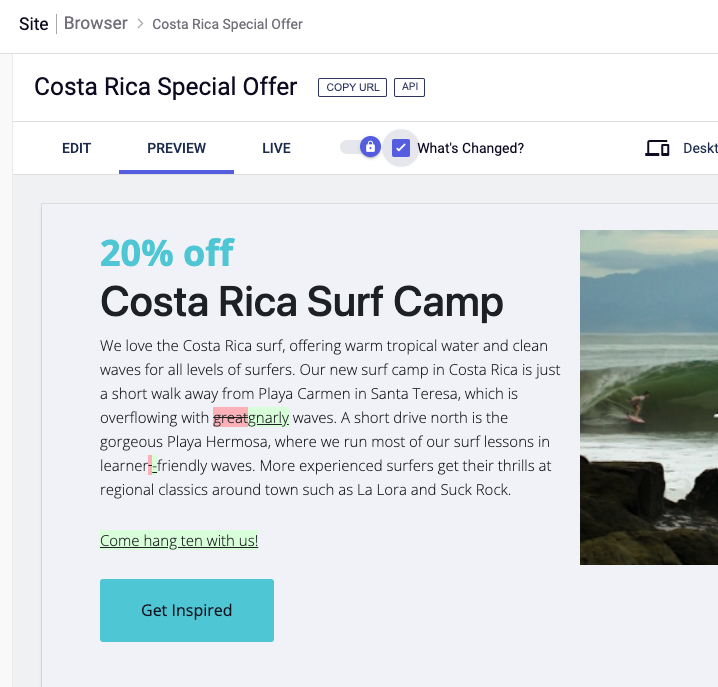Open Browser from the breadcrumb

96,24
